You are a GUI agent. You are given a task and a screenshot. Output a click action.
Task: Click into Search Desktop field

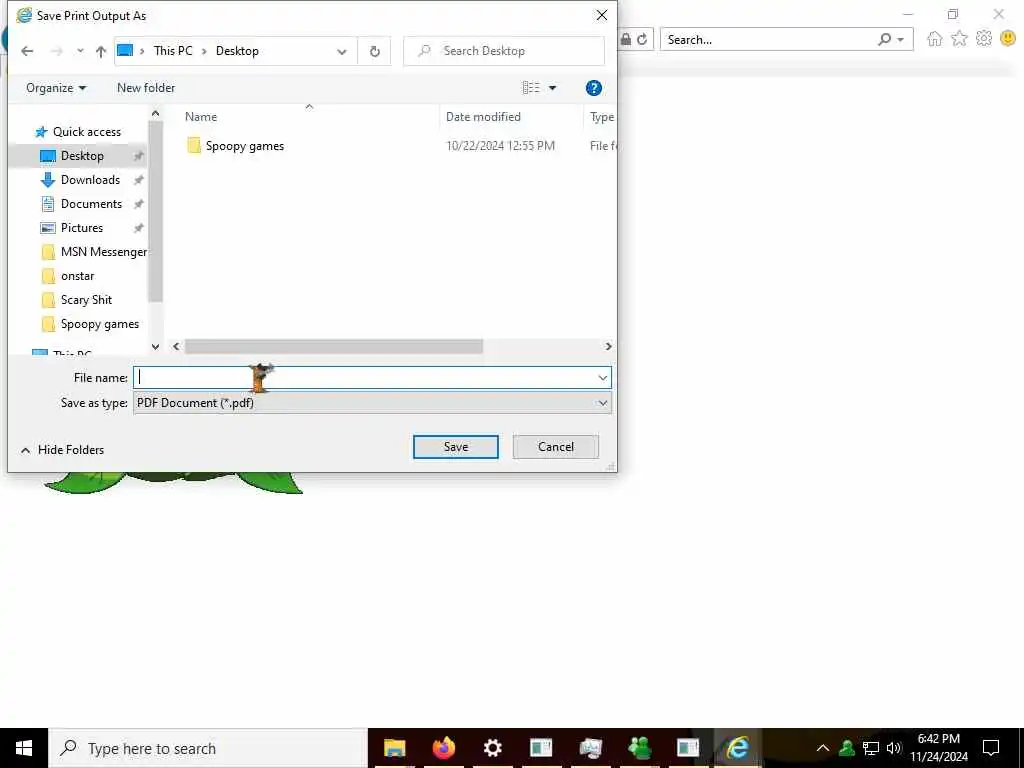click(504, 51)
